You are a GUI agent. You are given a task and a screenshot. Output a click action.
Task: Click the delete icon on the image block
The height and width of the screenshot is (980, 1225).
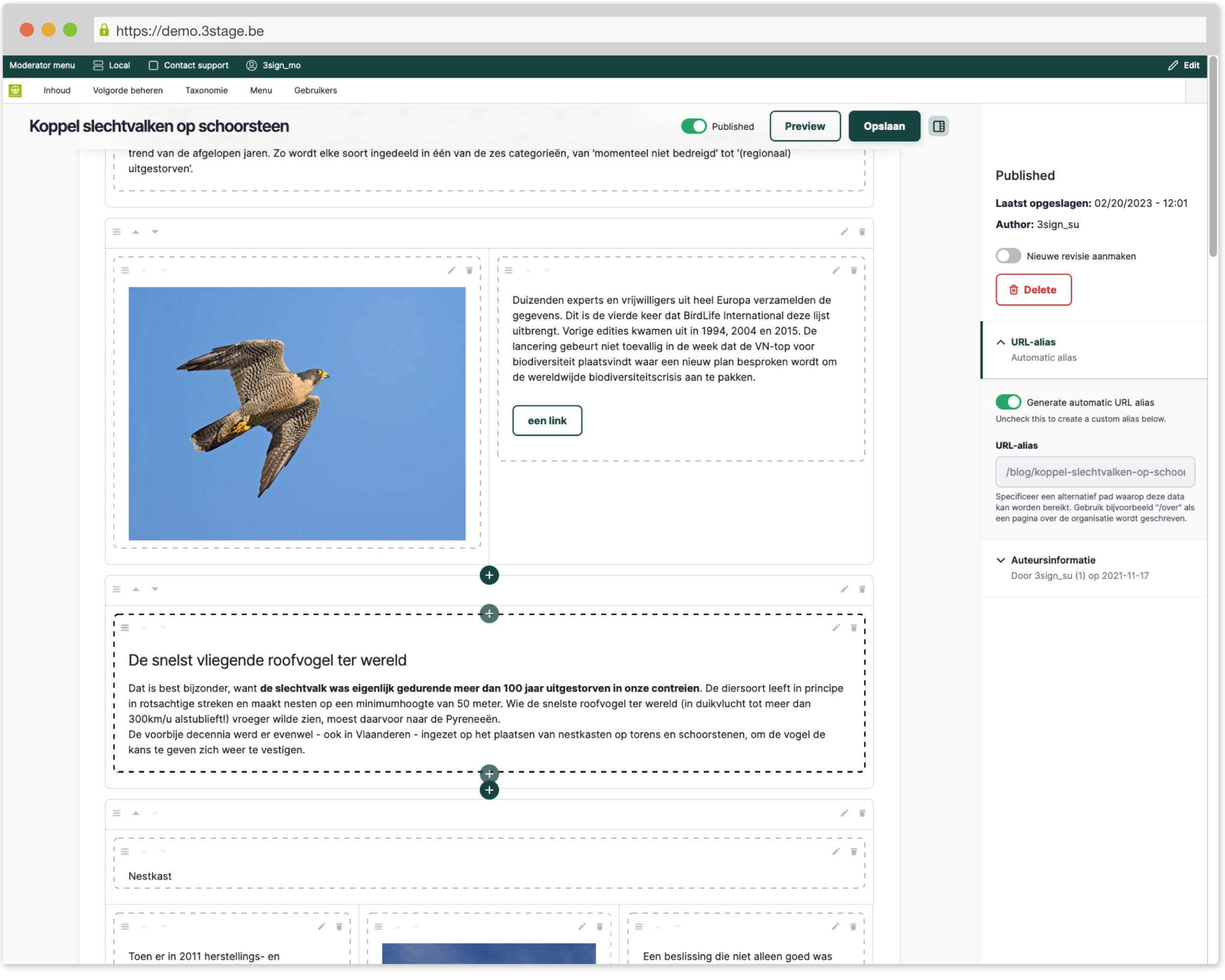[x=470, y=270]
